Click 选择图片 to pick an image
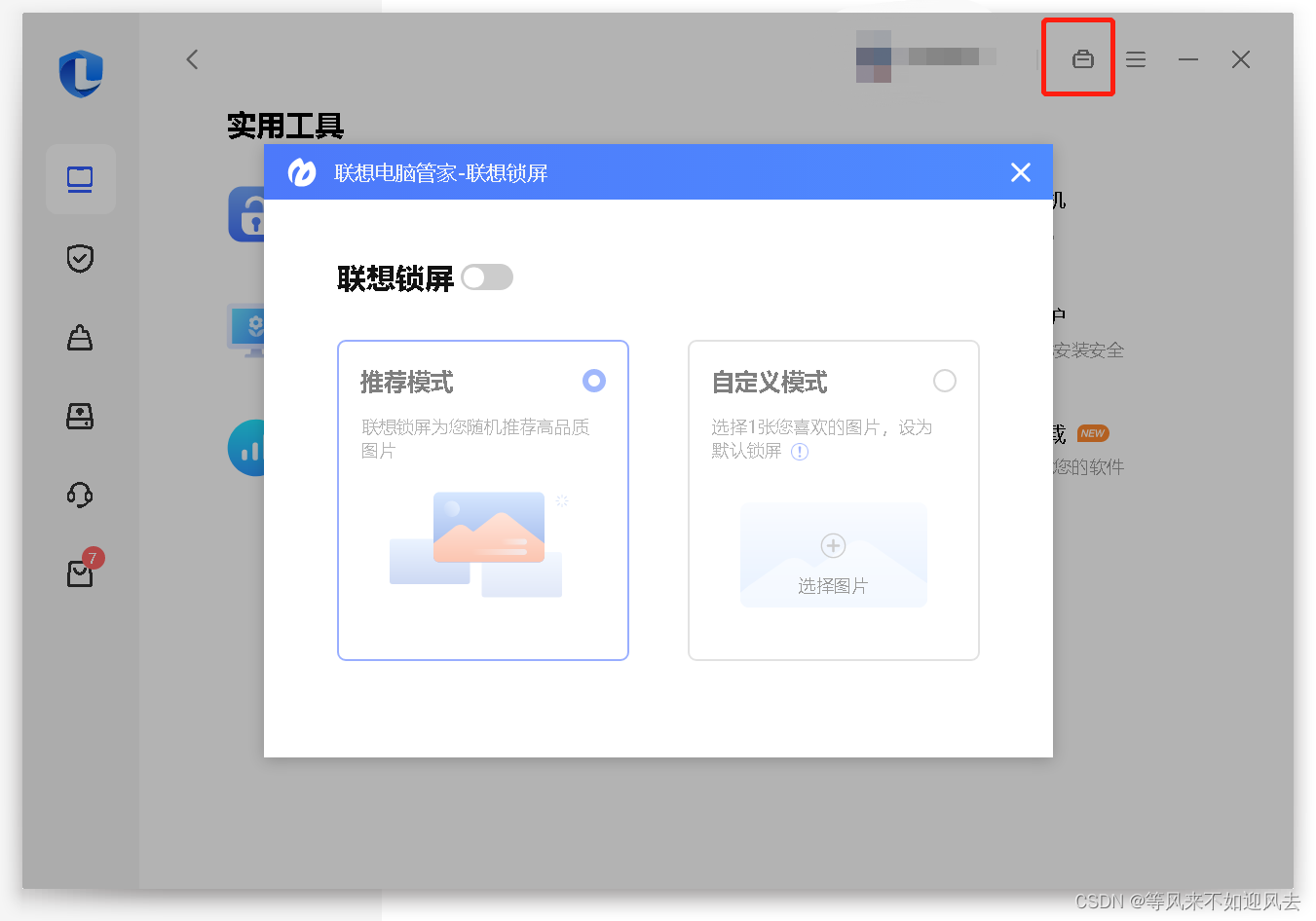Viewport: 1316px width, 921px height. 833,586
